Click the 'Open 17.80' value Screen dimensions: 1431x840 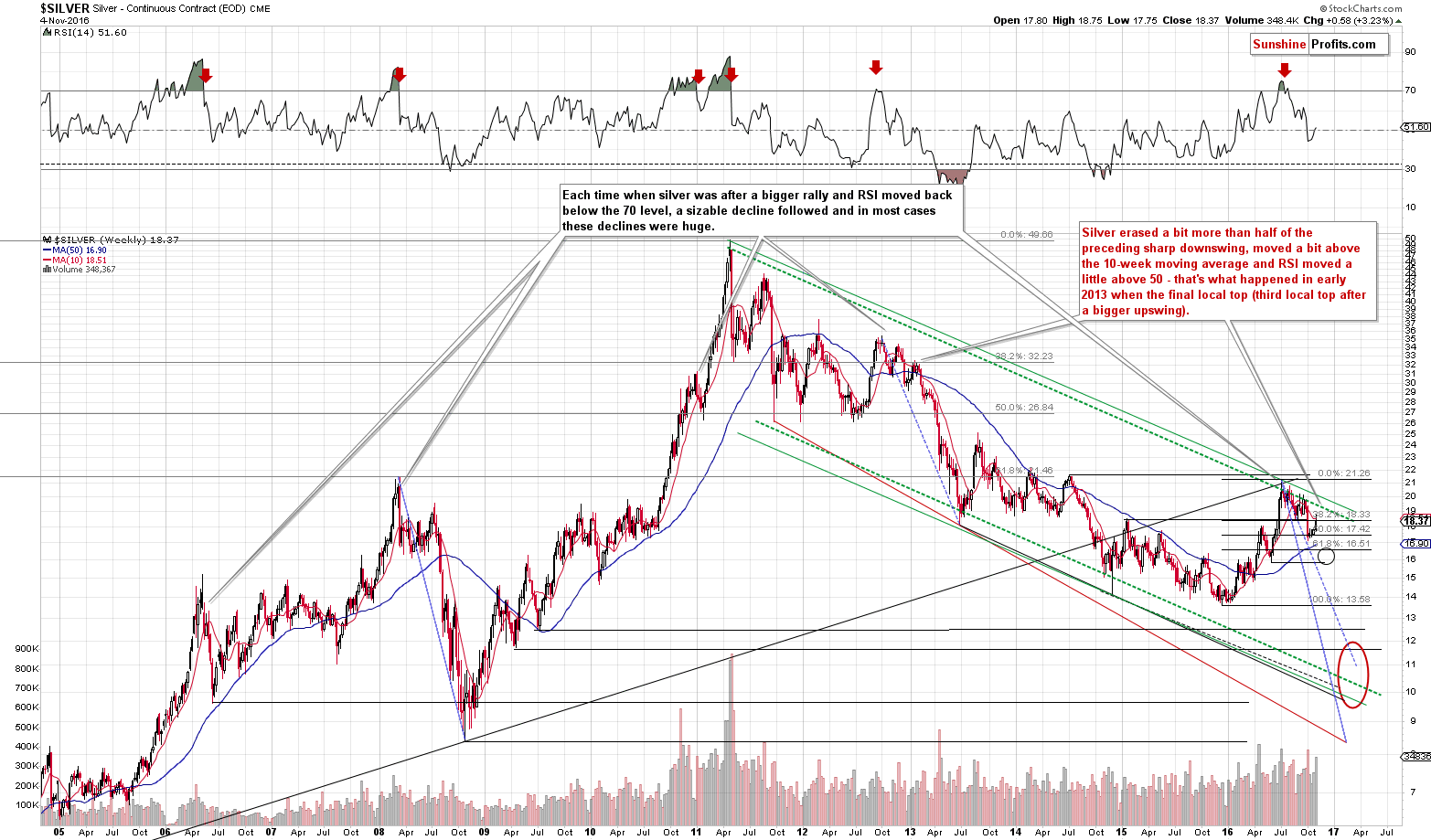click(x=1020, y=20)
